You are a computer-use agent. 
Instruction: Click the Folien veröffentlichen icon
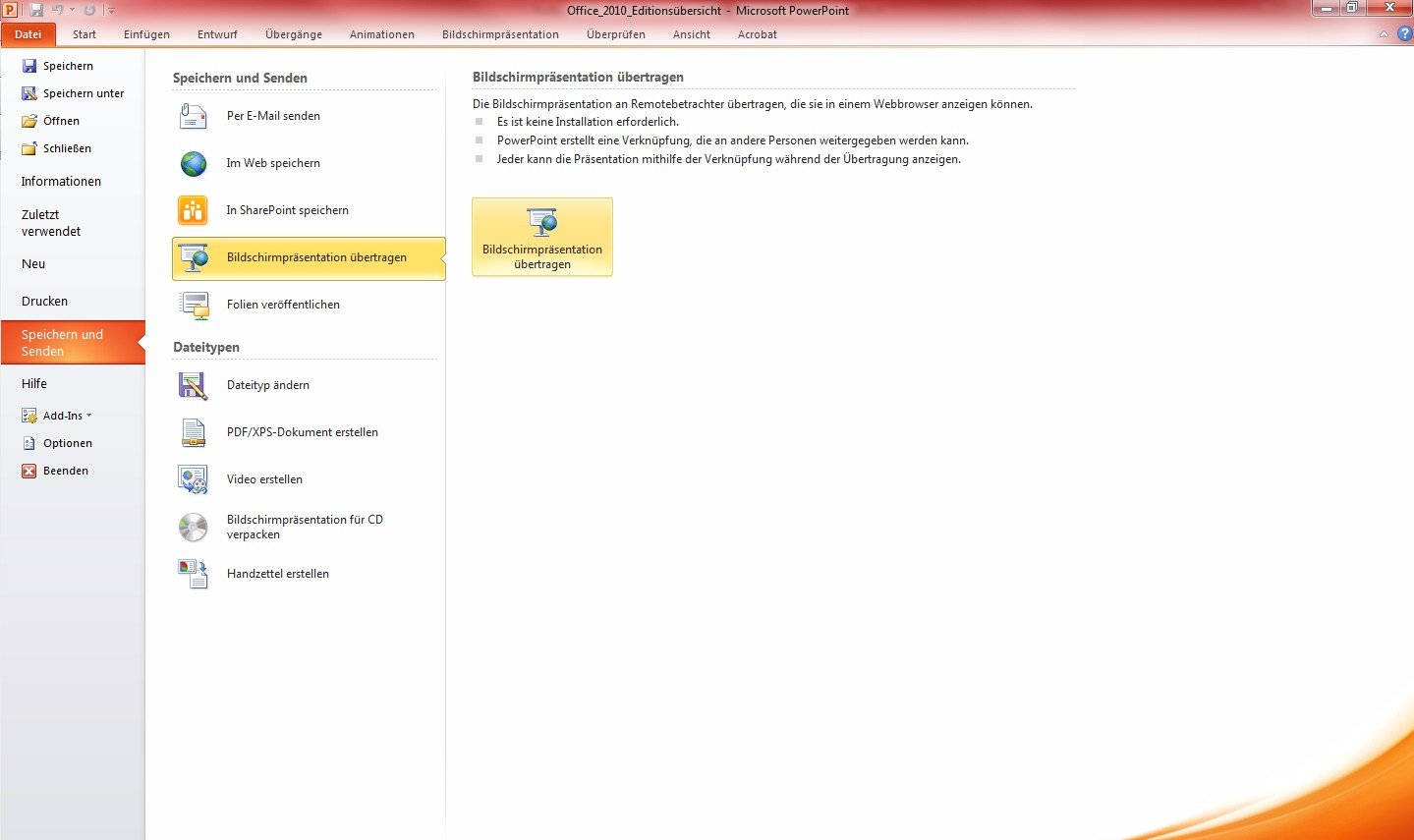coord(194,305)
